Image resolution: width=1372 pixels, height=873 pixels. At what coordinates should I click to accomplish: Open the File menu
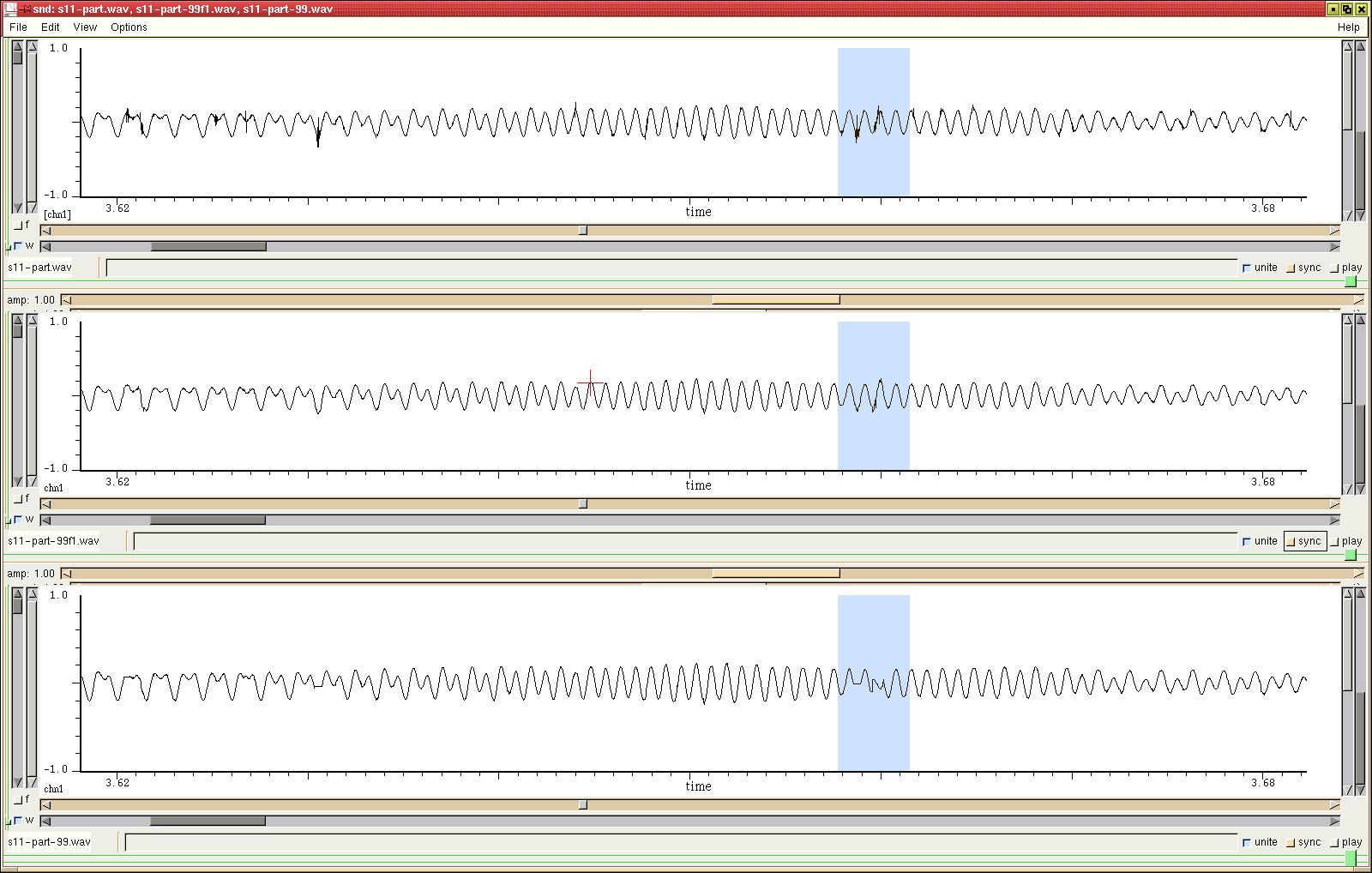coord(18,27)
